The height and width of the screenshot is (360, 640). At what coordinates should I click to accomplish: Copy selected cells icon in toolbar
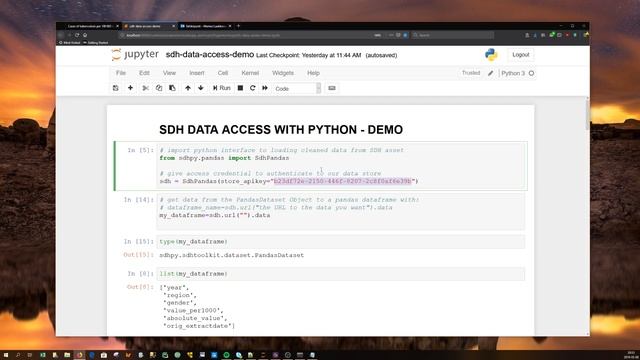(x=159, y=88)
